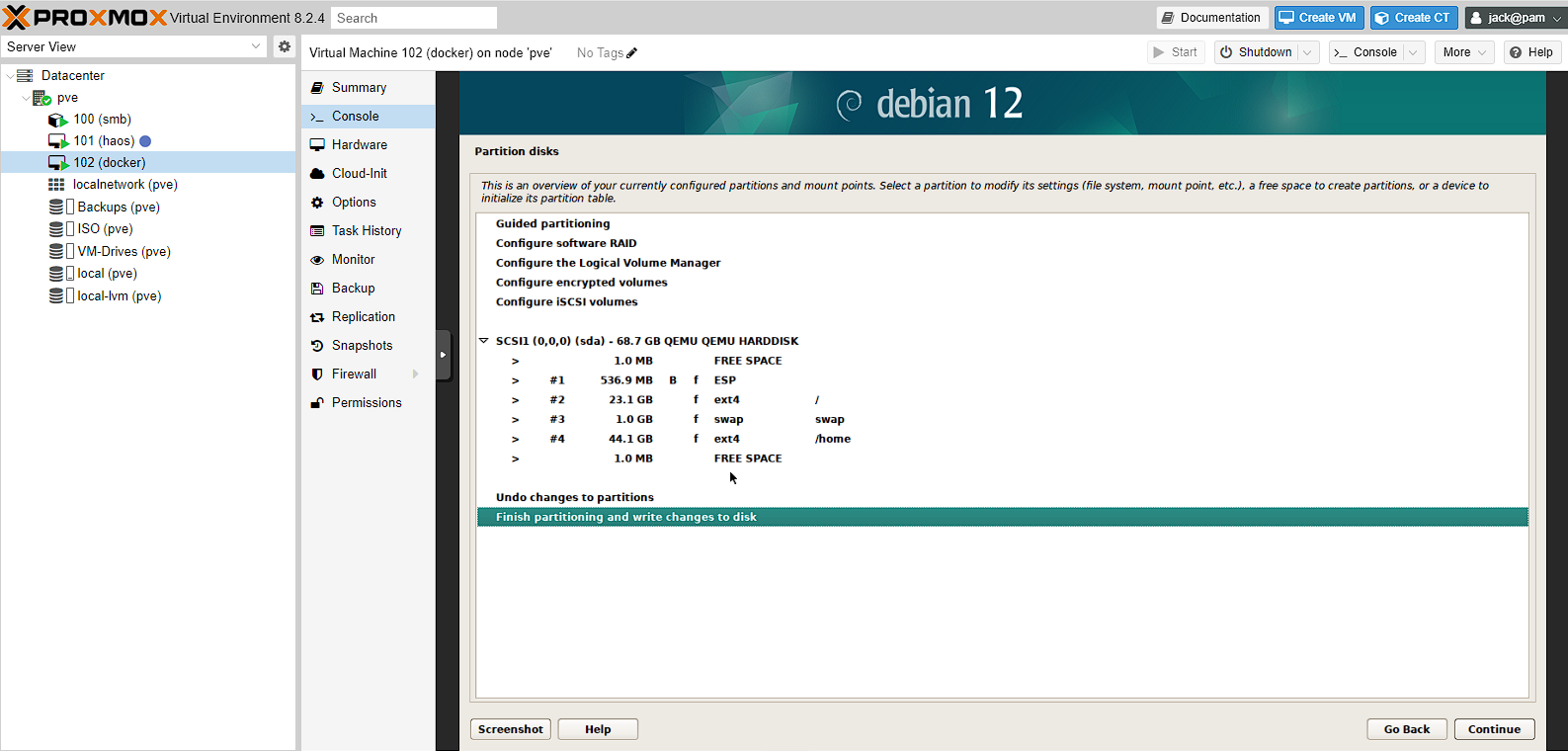Click the VM-Drives (pve) storage icon
The image size is (1568, 751).
56,251
